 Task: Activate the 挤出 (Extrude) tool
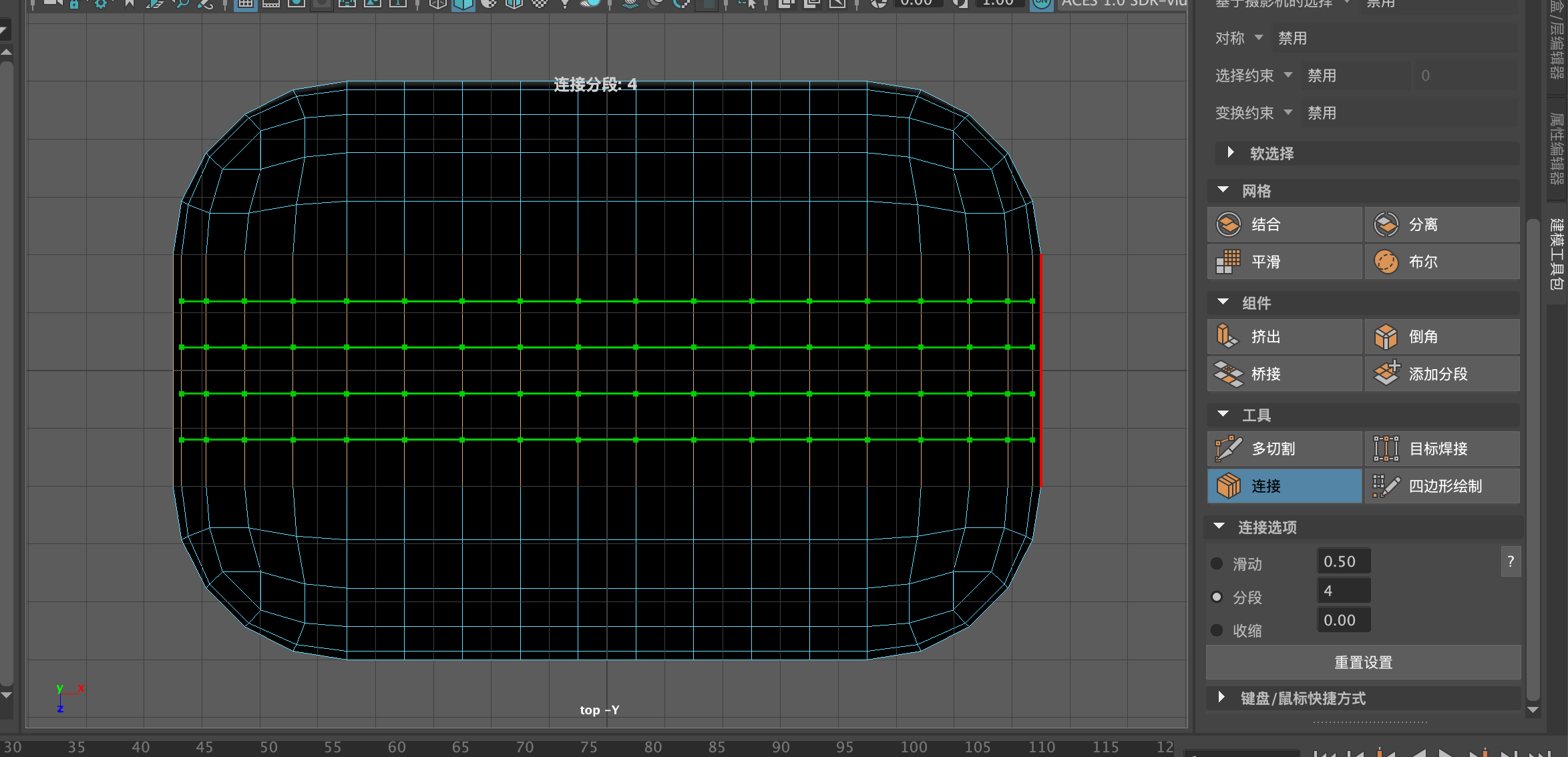(1229, 336)
